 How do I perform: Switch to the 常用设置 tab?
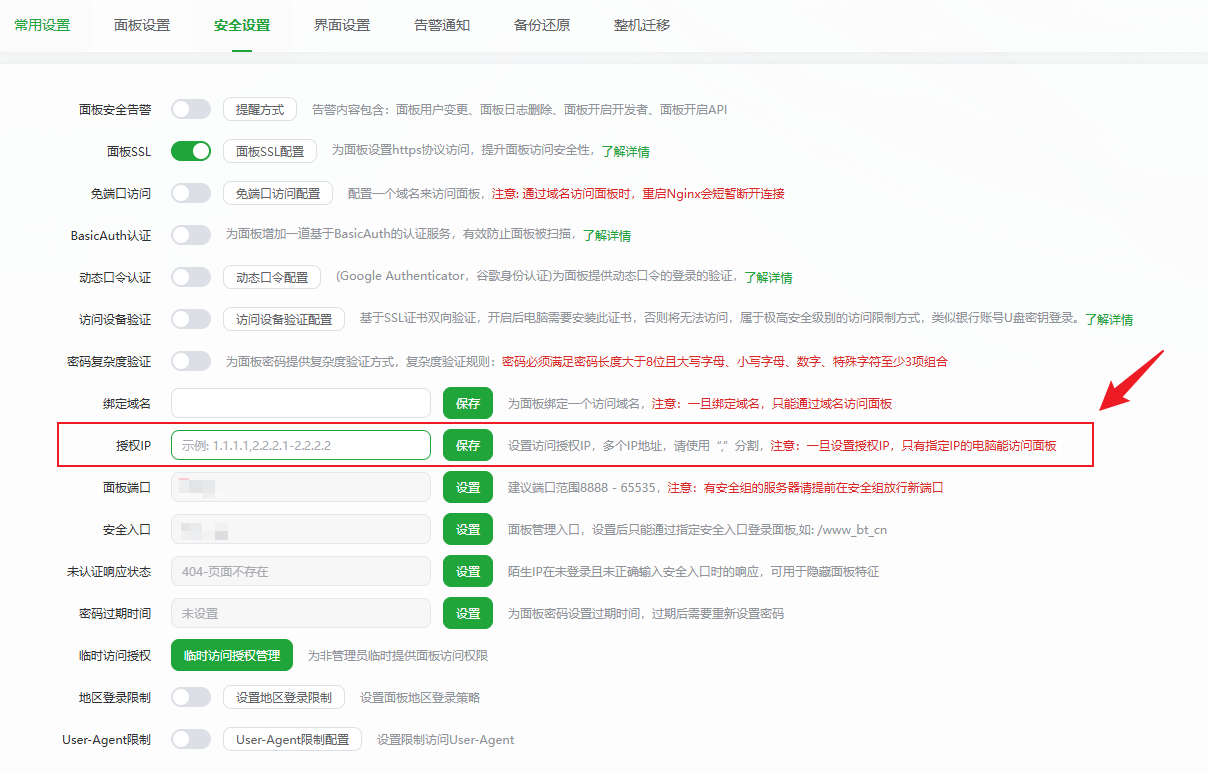tap(42, 25)
